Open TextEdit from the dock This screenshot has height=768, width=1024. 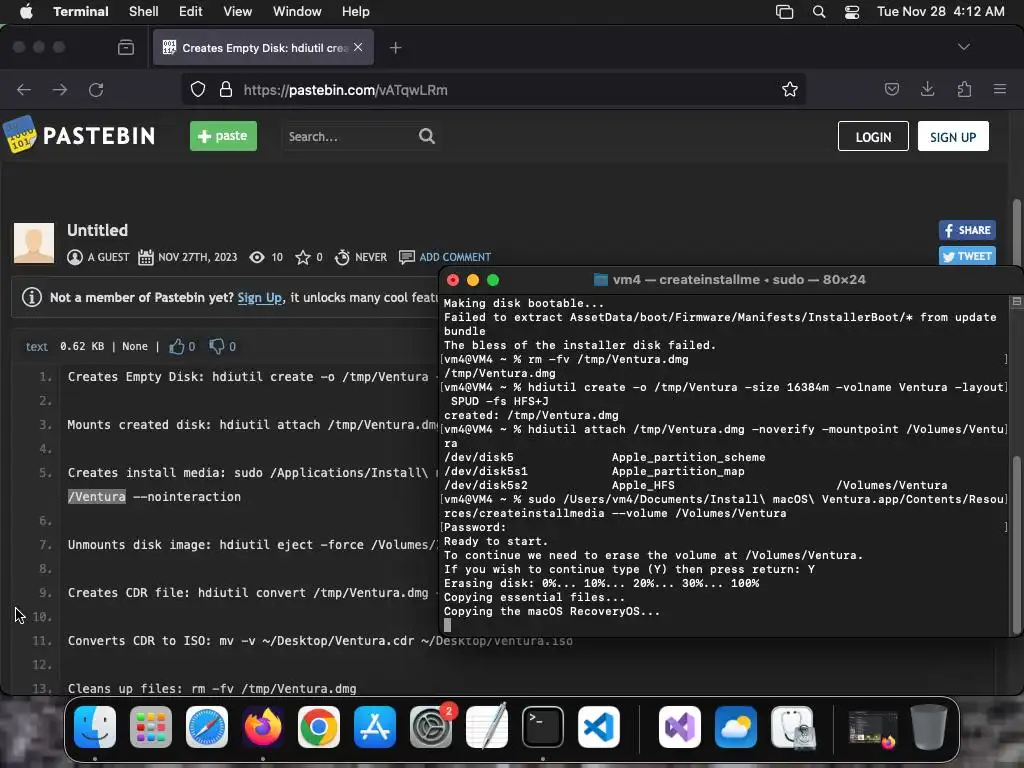pyautogui.click(x=487, y=727)
